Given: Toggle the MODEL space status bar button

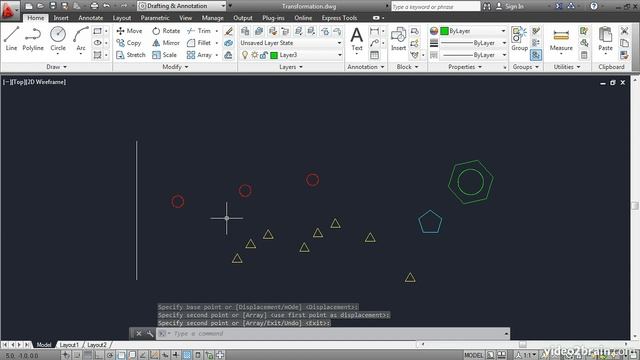Looking at the screenshot, I should tap(473, 355).
